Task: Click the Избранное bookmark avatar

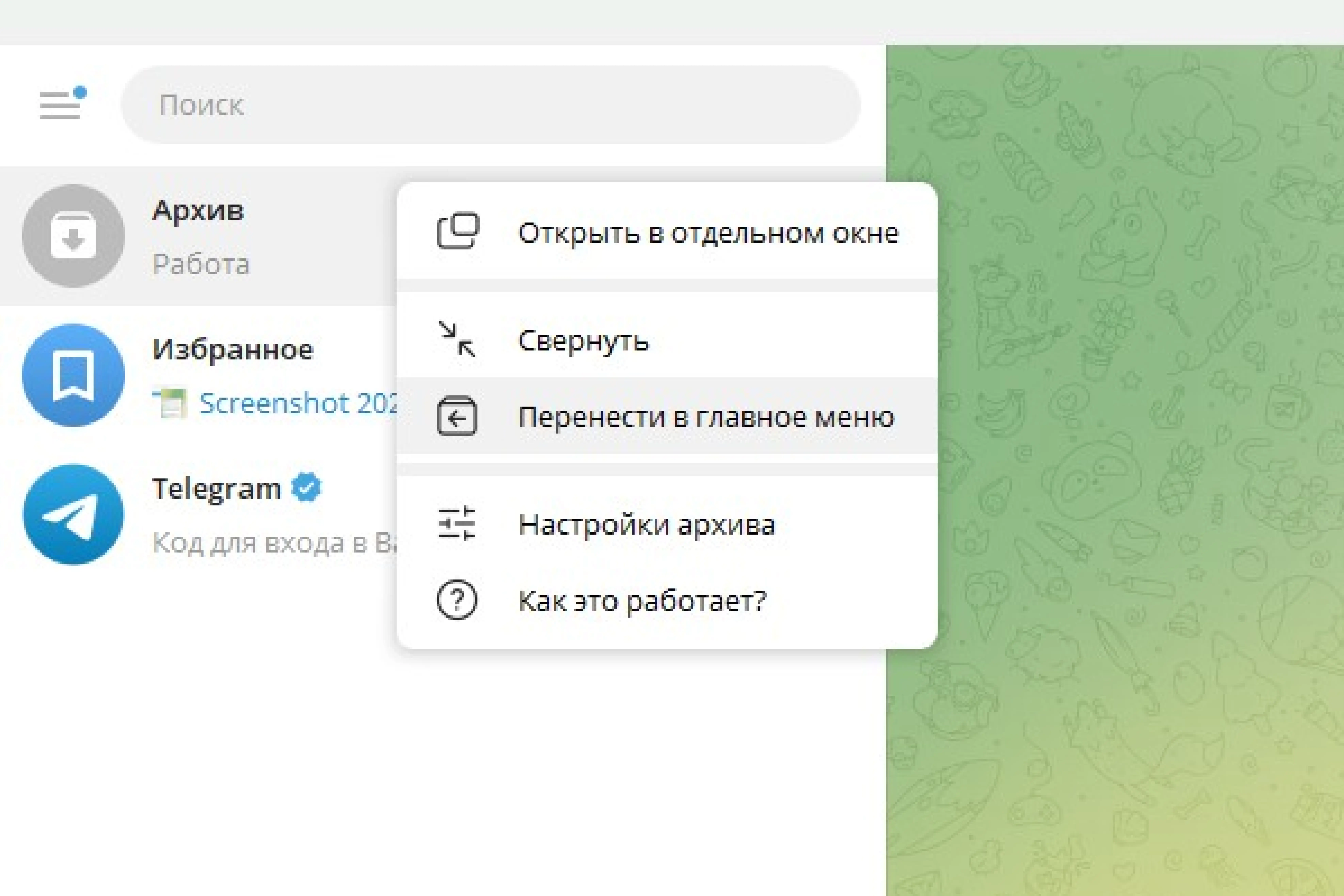Action: click(73, 375)
